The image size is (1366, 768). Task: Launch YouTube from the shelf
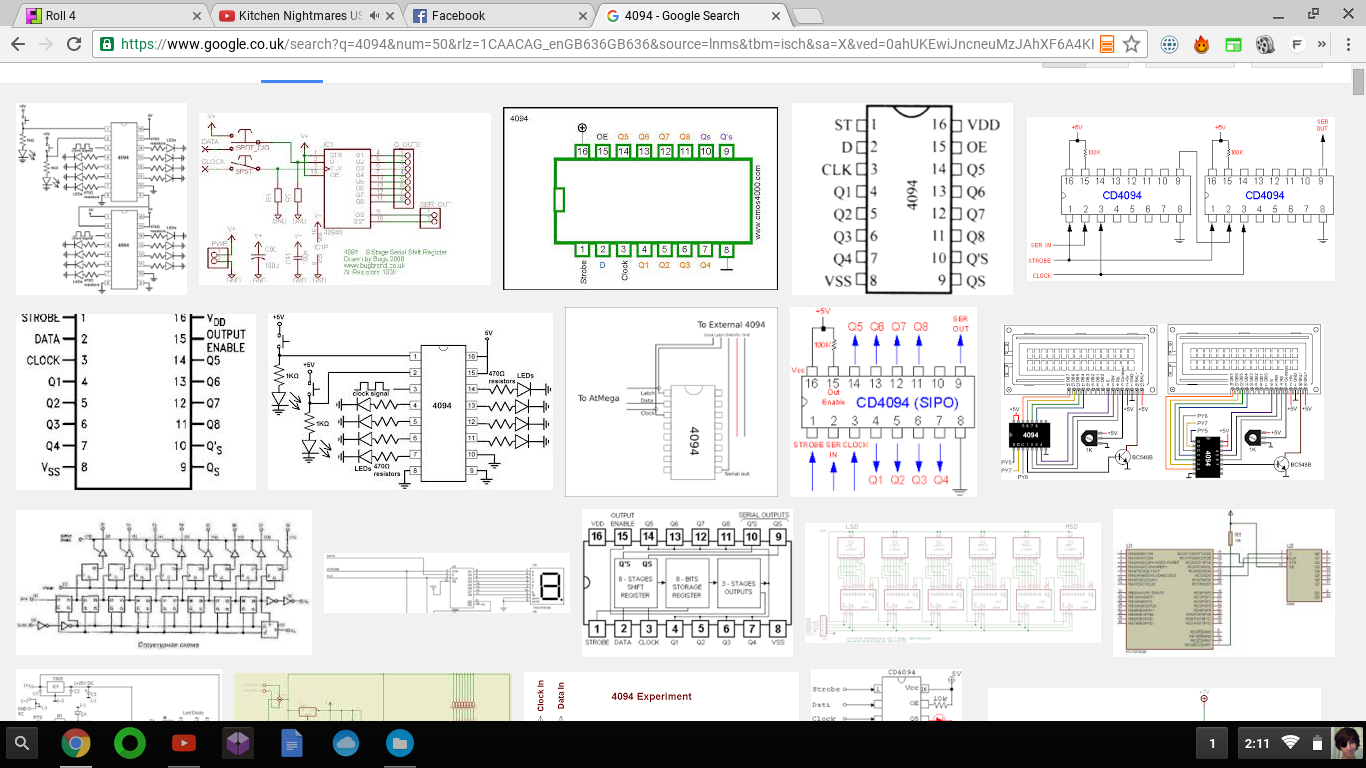[183, 743]
